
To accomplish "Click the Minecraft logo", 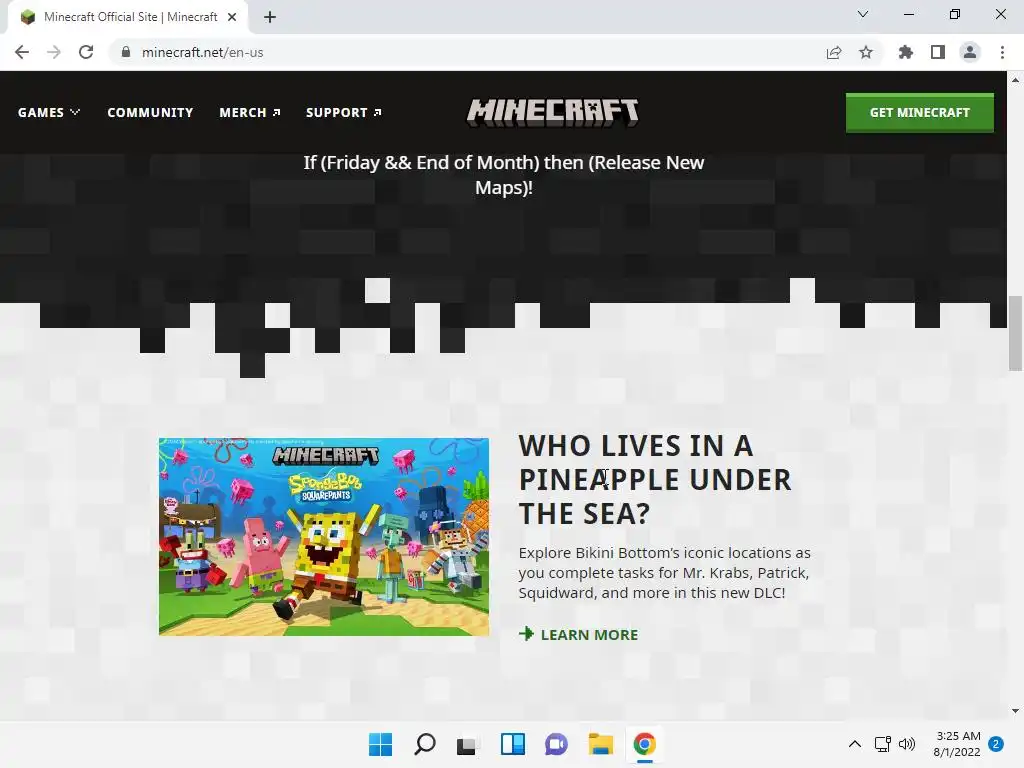I will [x=552, y=112].
